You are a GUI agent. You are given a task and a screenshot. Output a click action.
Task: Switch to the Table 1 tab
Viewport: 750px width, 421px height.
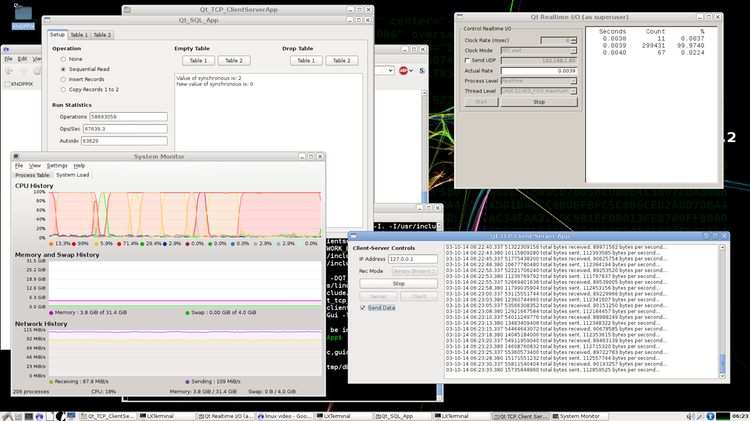[79, 35]
